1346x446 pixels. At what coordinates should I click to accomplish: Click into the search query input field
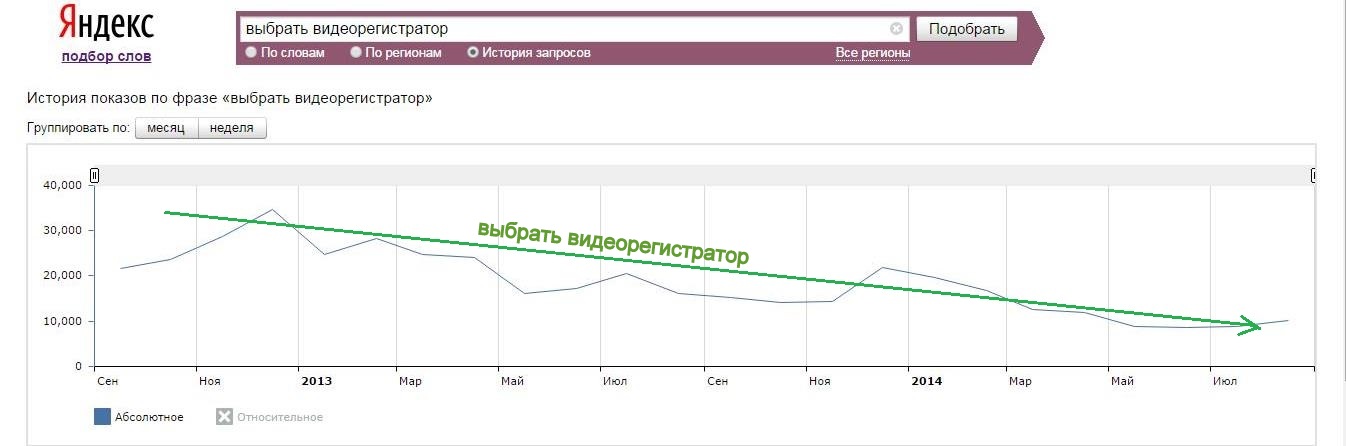[565, 29]
